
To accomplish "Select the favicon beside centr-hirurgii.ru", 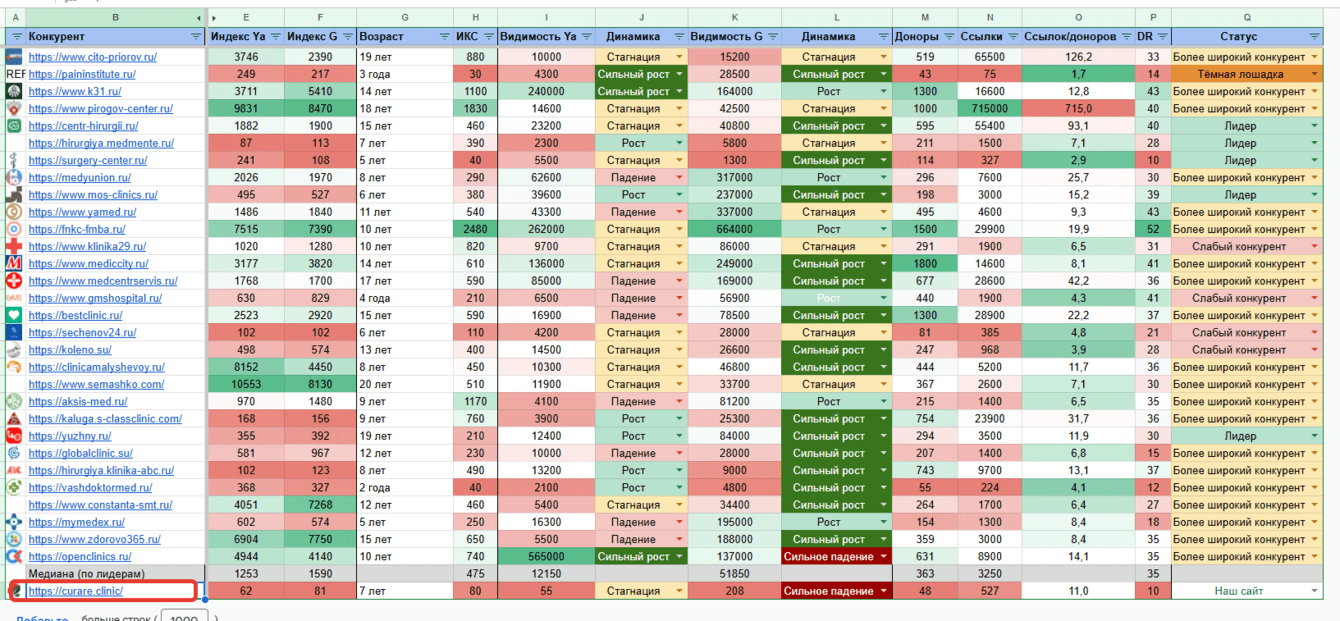I will 15,126.
